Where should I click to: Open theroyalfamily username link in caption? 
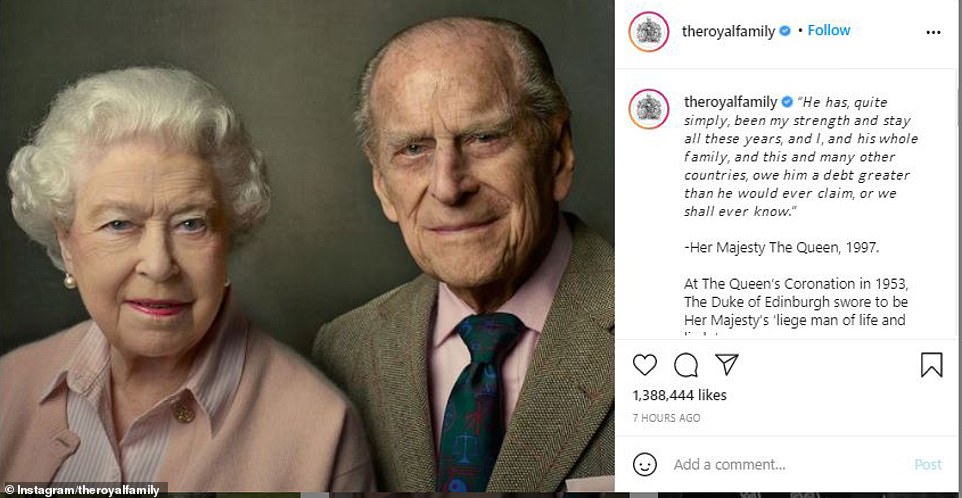[x=729, y=102]
